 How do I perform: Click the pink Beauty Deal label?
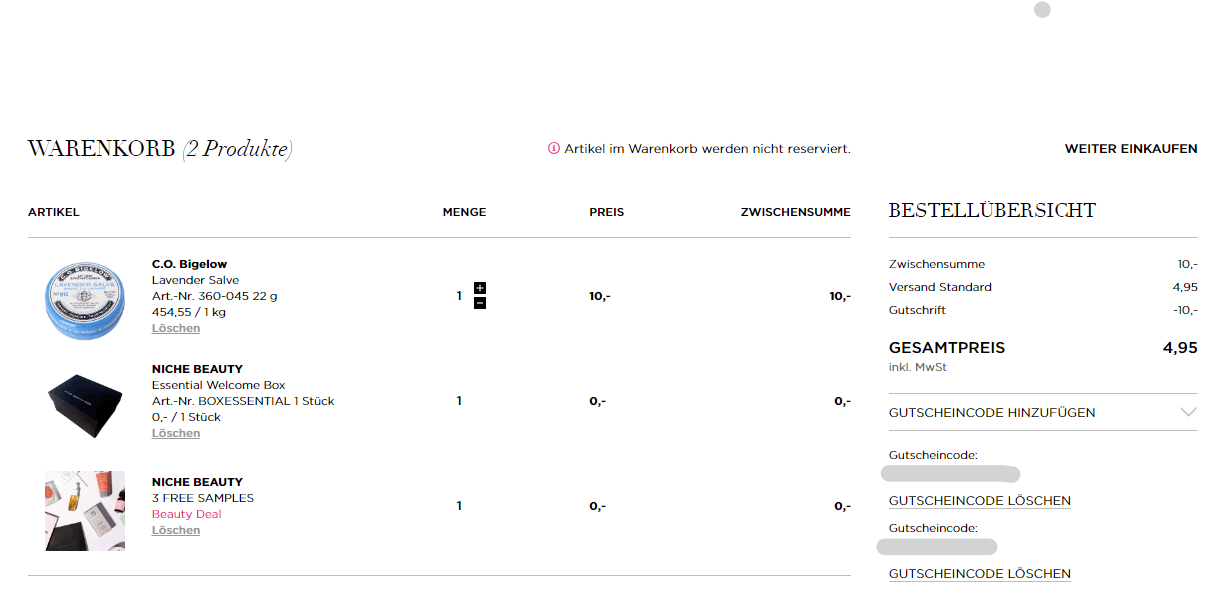click(187, 514)
